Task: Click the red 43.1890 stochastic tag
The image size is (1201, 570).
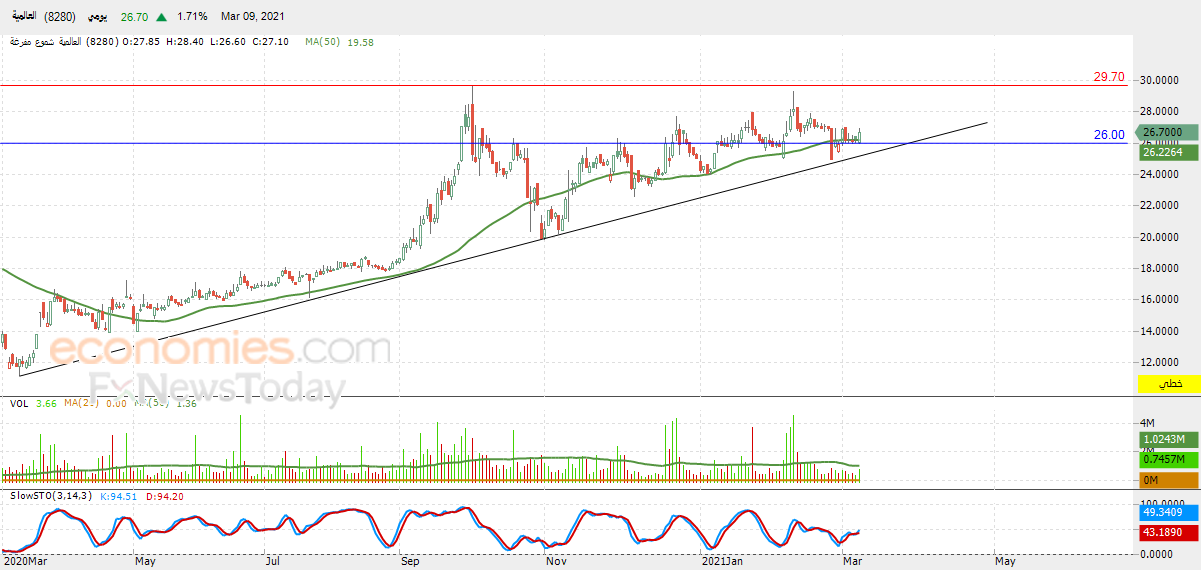Action: click(x=1168, y=533)
